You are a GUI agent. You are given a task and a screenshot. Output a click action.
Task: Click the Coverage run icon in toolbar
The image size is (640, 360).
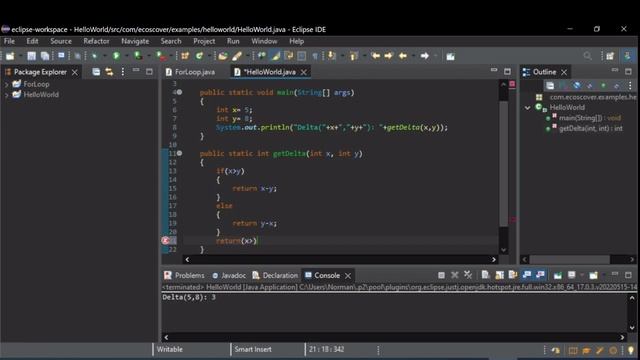point(138,56)
